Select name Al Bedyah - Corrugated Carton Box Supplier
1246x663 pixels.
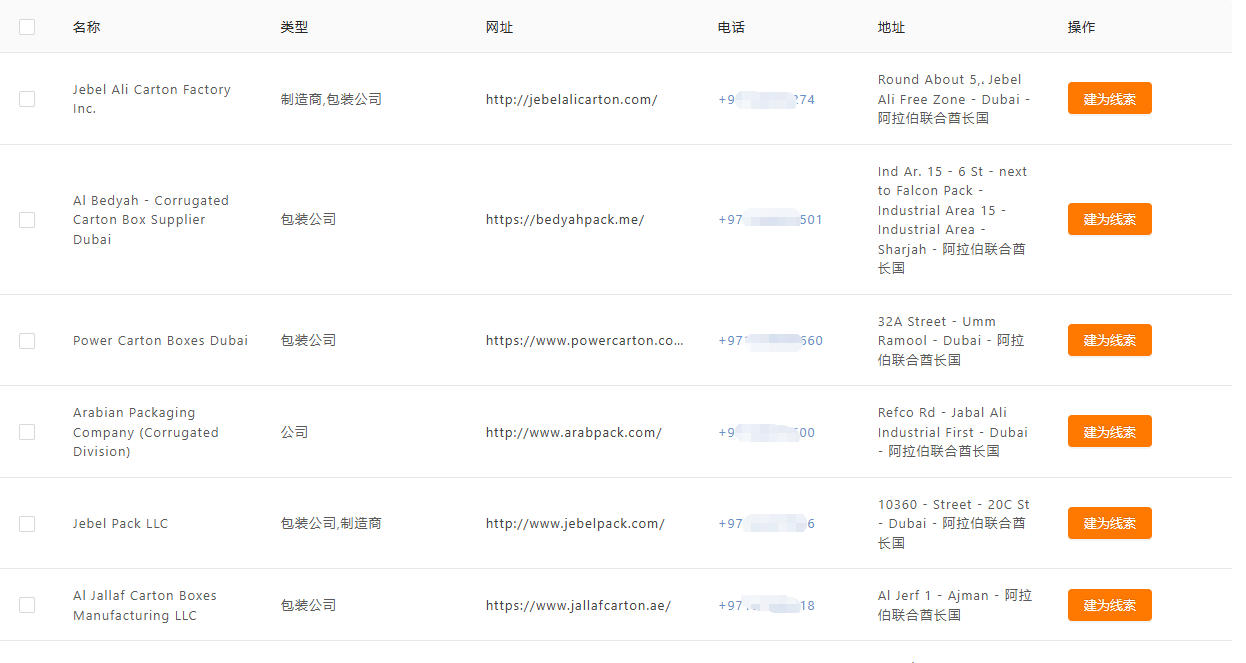(151, 219)
